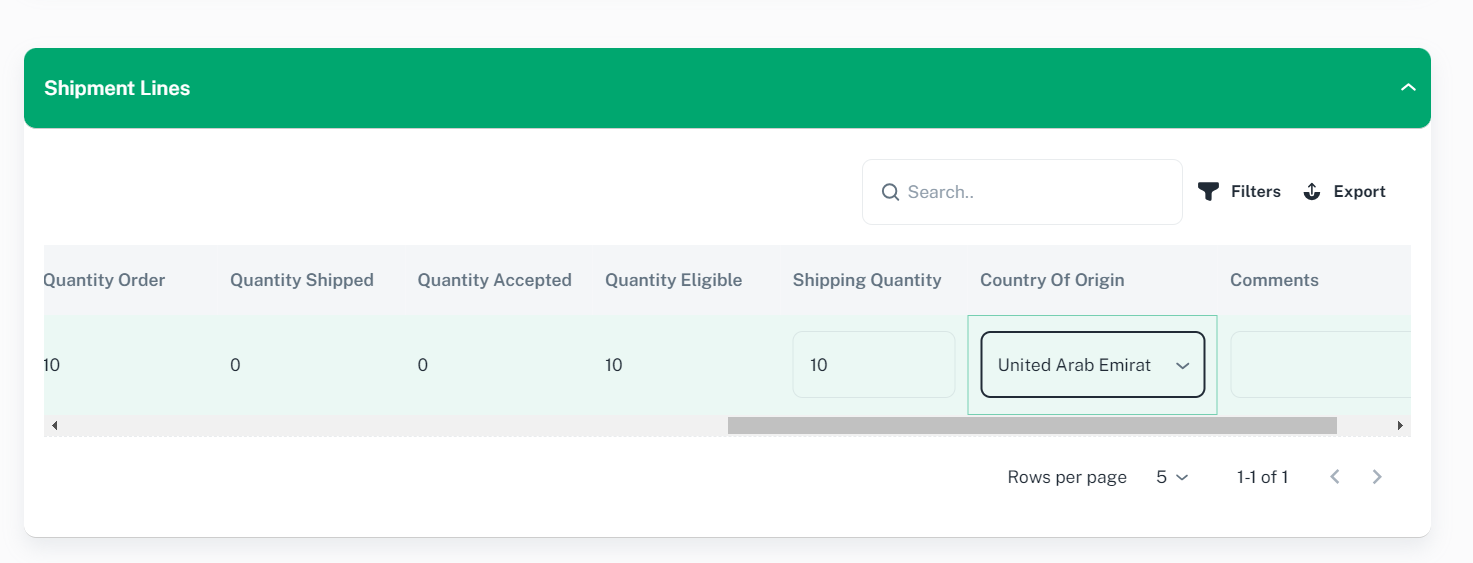The height and width of the screenshot is (563, 1473).
Task: Click the Filters button label
Action: coord(1255,191)
